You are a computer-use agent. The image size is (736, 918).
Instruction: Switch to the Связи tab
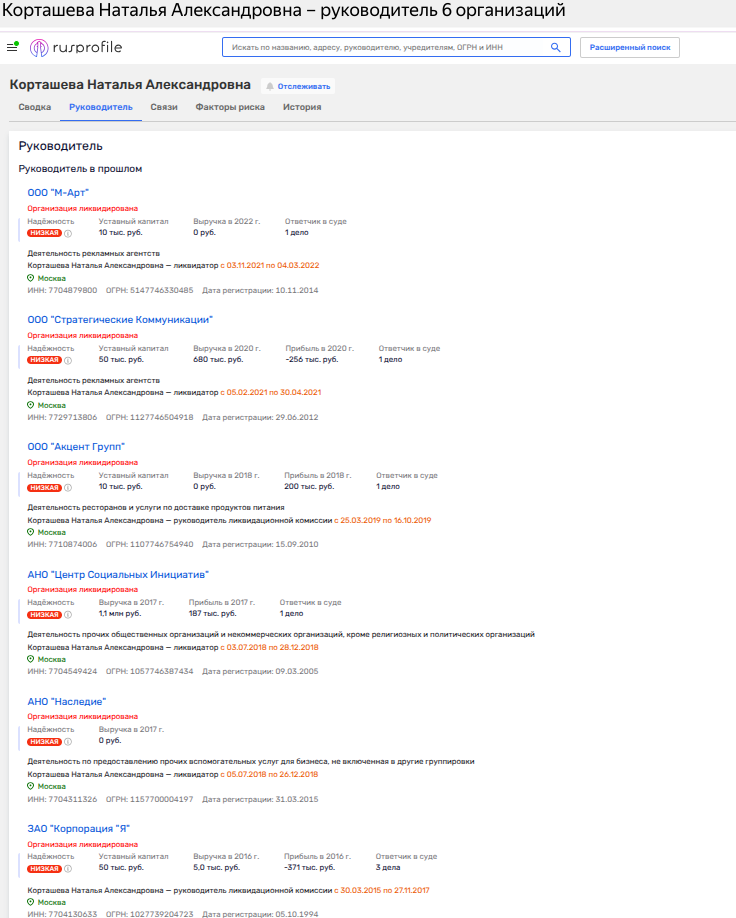pos(164,107)
